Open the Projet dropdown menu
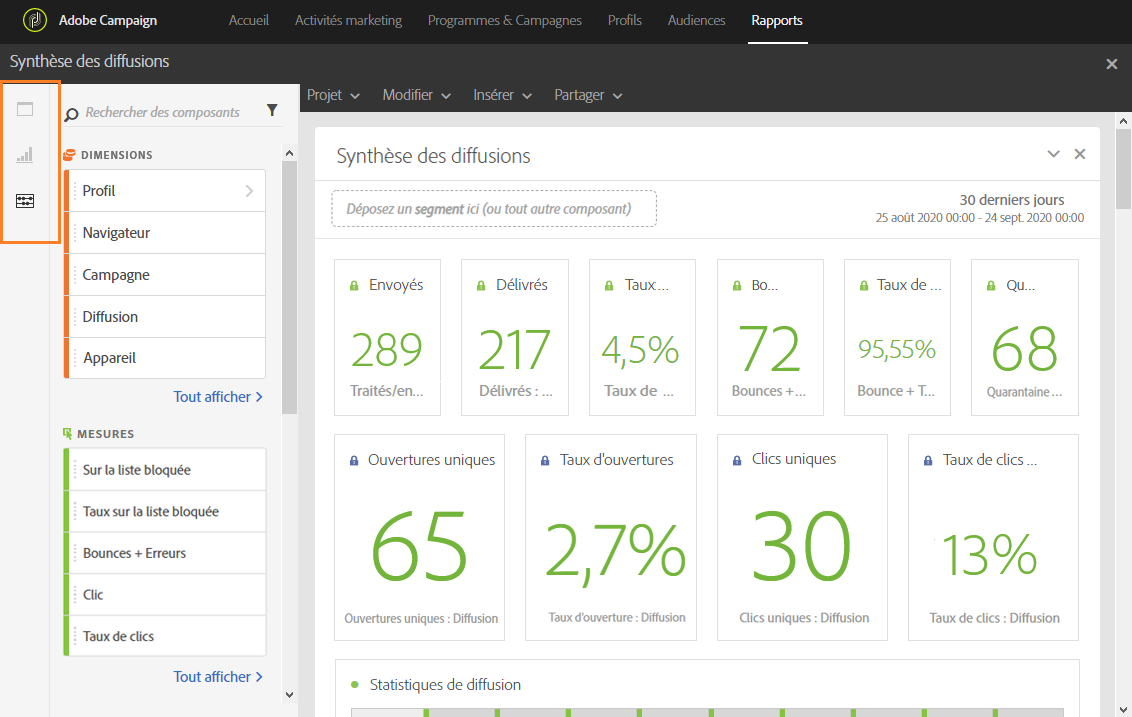This screenshot has width=1132, height=717. 333,95
